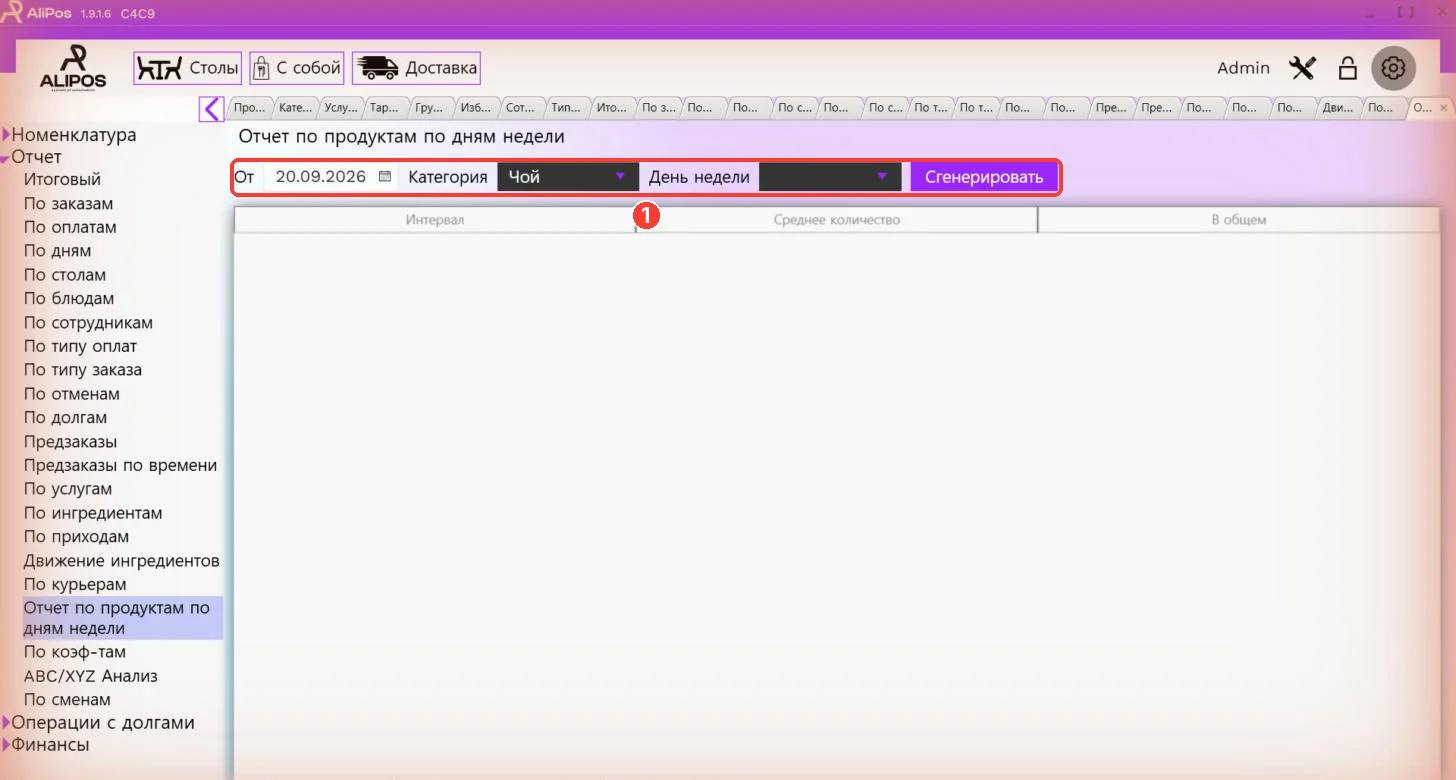Screen dimensions: 1456x780
Task: Open the По дням report
Action: point(57,251)
